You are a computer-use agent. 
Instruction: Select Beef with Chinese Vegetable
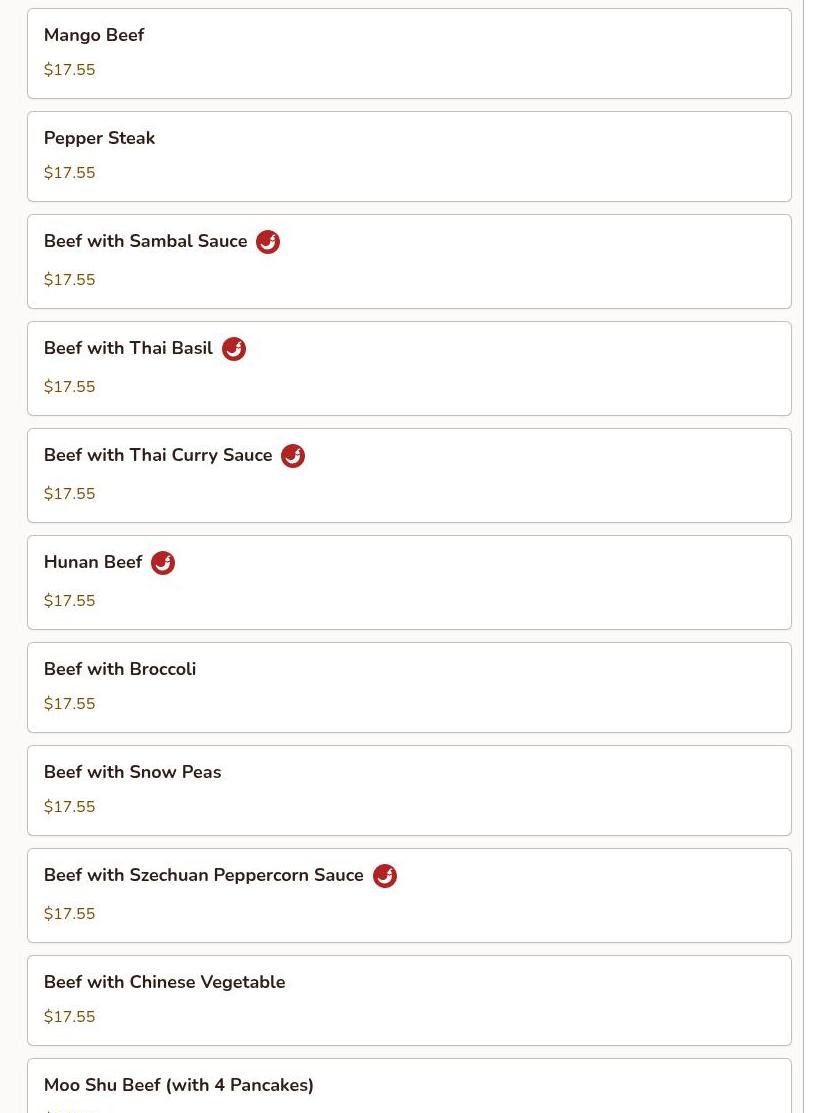pos(410,1001)
